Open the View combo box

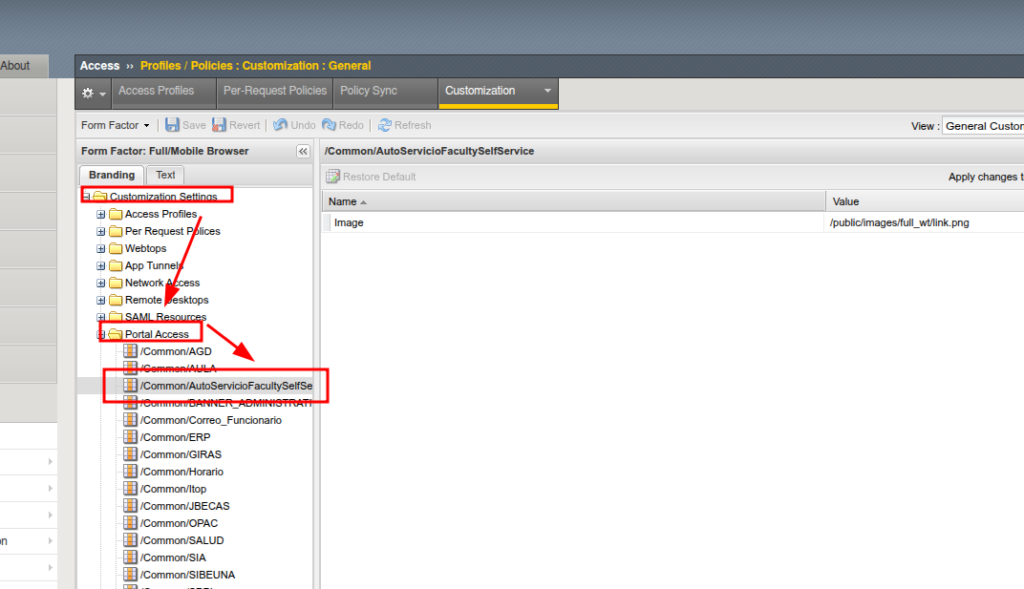coord(982,126)
